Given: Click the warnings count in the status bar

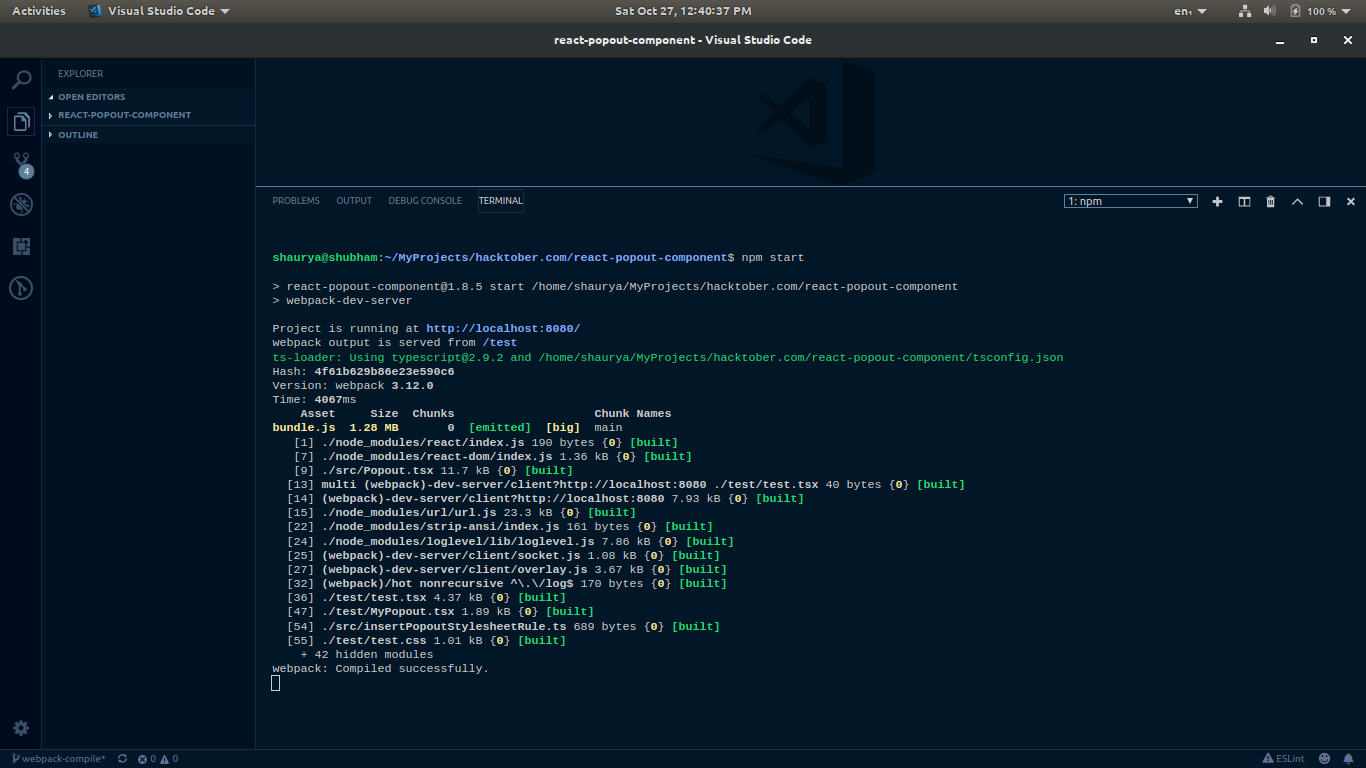Looking at the screenshot, I should coord(169,759).
